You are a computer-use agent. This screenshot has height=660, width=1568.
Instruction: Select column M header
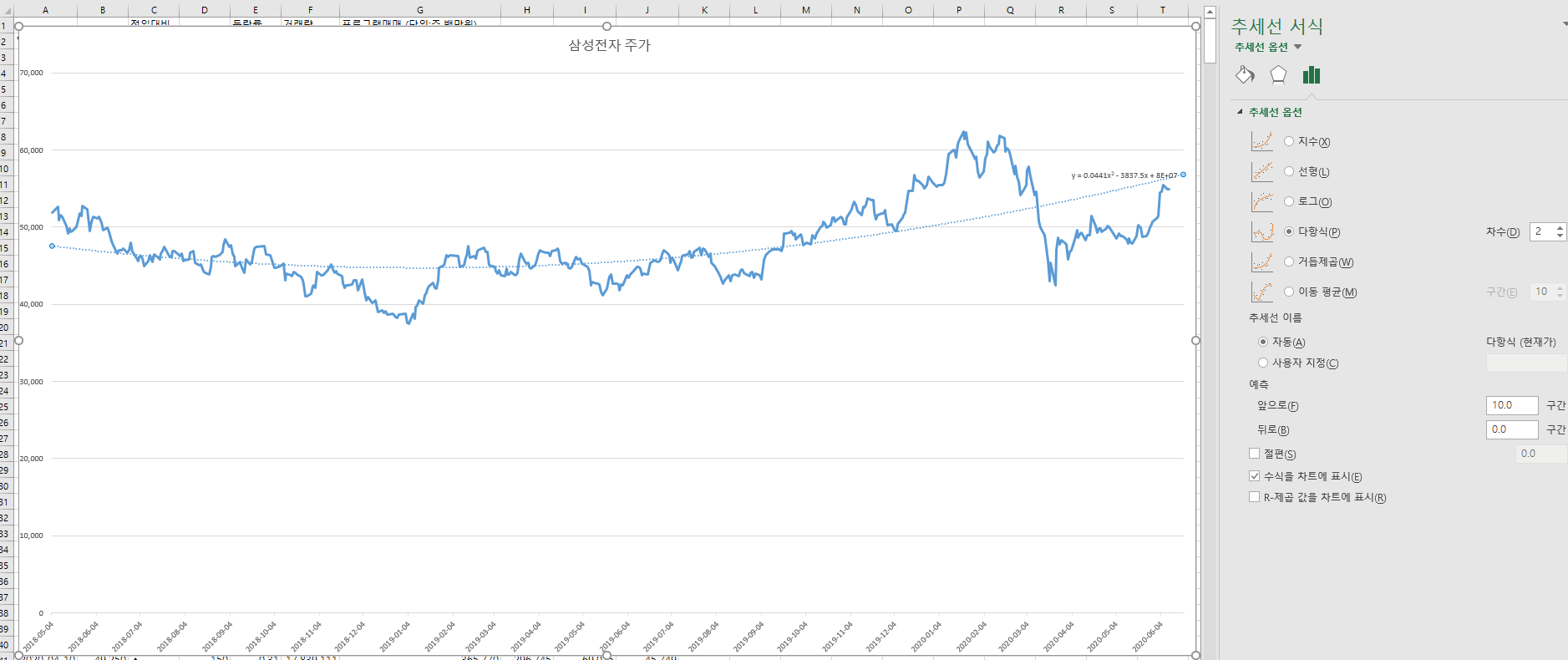[806, 10]
